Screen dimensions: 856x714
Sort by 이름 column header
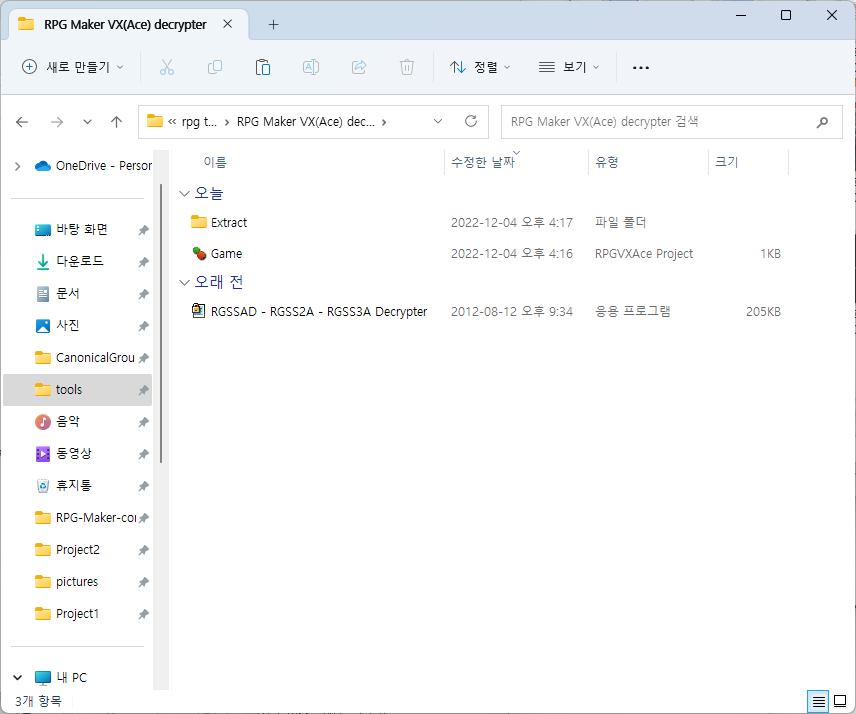tap(215, 162)
